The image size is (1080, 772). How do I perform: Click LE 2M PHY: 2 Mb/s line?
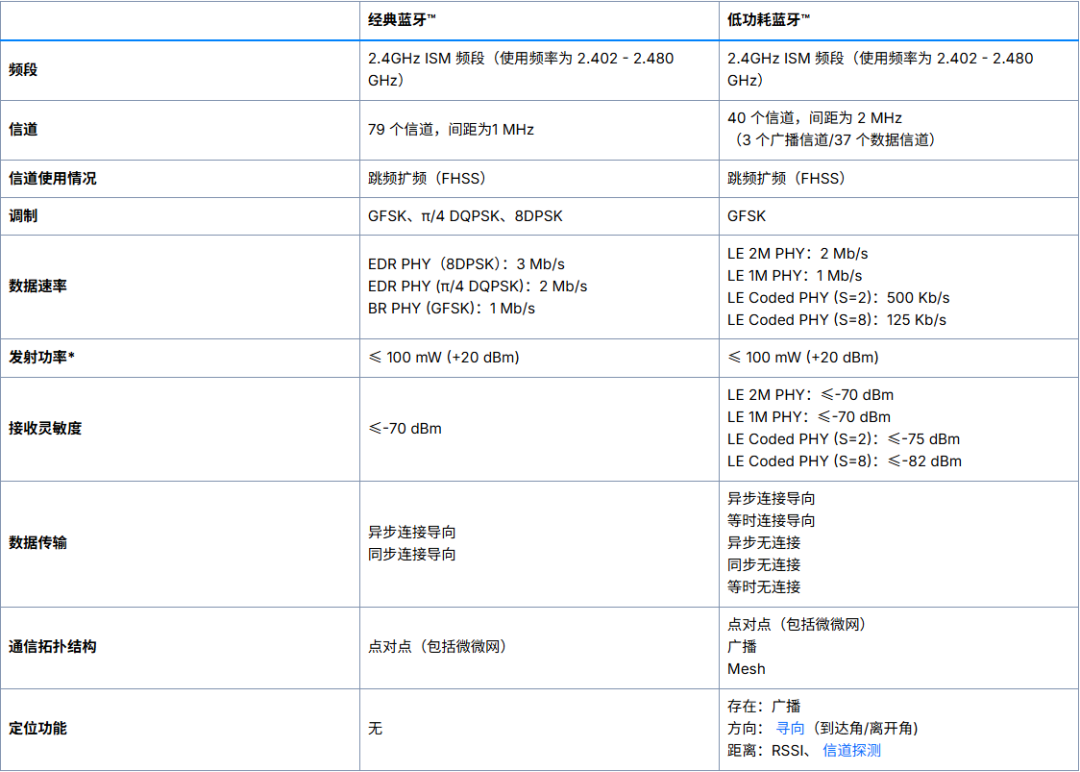tap(798, 253)
